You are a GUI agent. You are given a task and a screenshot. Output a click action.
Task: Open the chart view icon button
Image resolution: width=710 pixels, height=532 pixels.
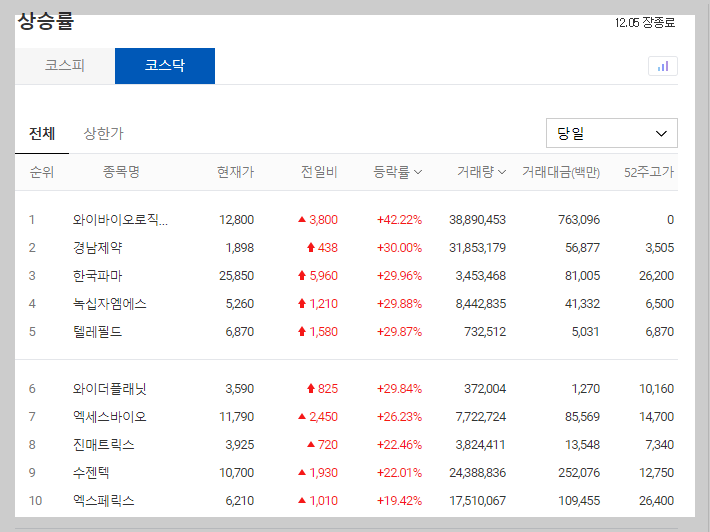(662, 66)
